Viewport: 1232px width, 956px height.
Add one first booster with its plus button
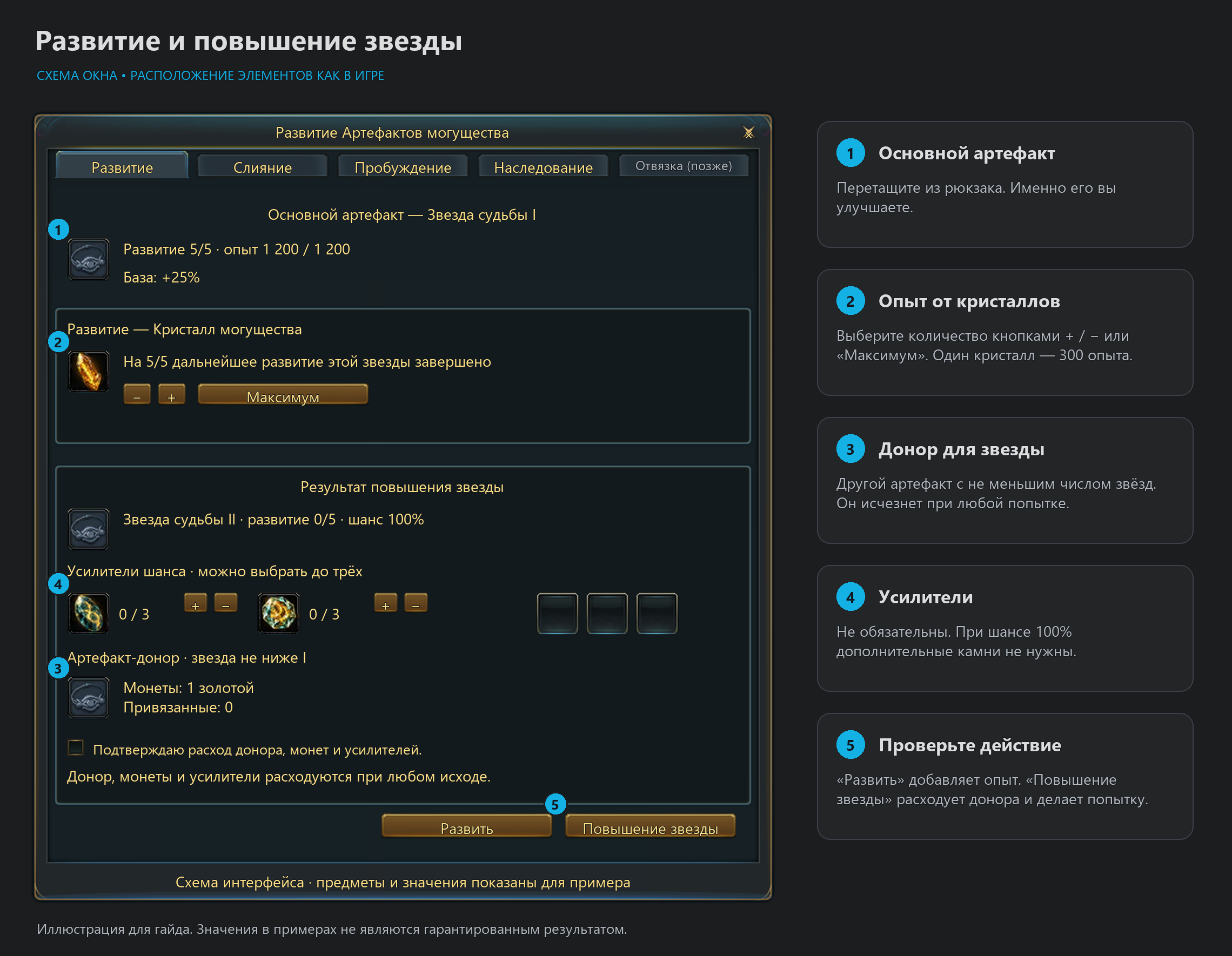[195, 603]
